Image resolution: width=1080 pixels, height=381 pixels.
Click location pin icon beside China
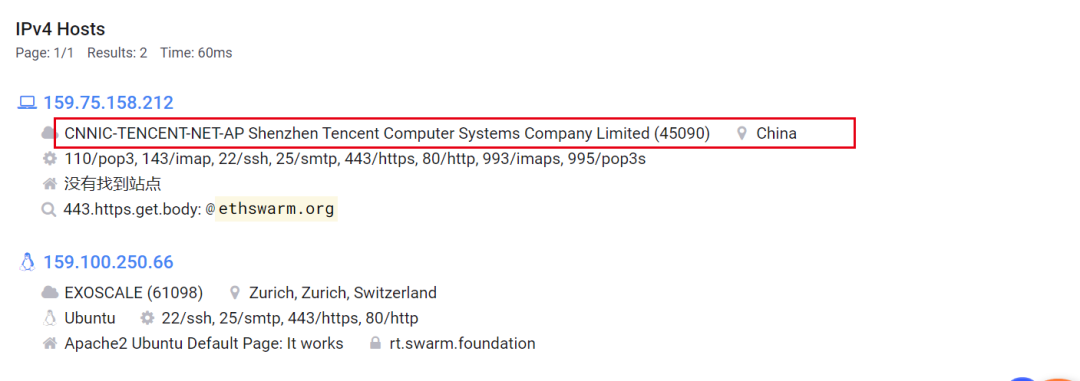point(742,133)
